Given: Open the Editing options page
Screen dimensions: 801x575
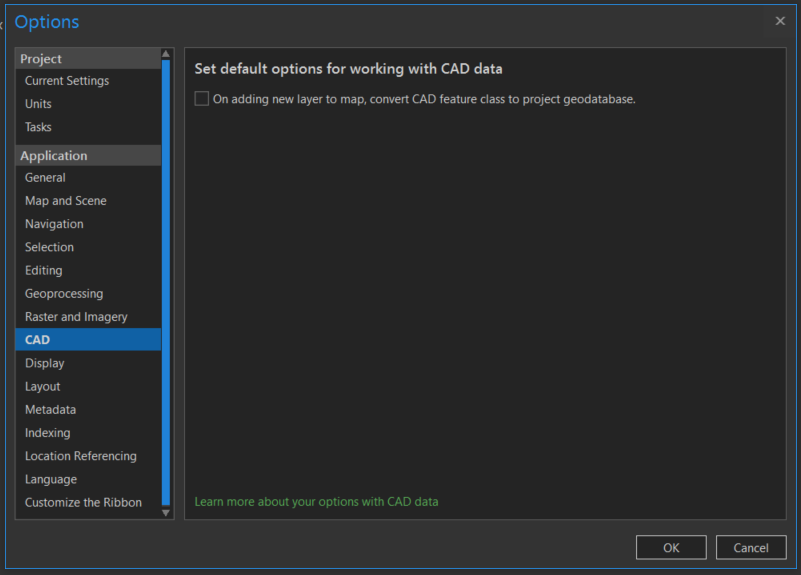Looking at the screenshot, I should pyautogui.click(x=44, y=270).
